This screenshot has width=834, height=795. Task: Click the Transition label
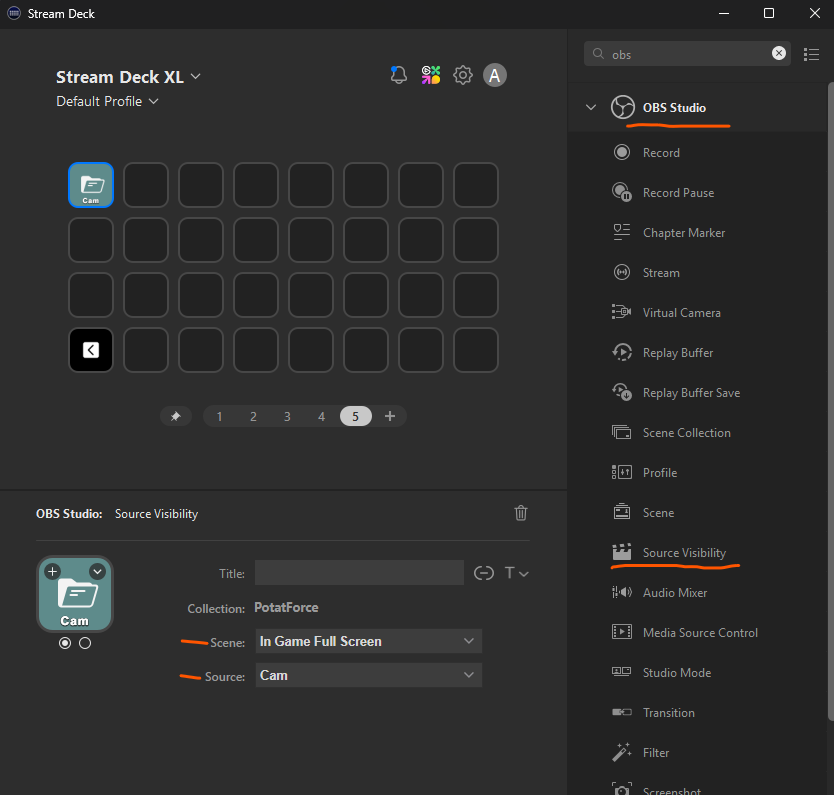coord(669,713)
